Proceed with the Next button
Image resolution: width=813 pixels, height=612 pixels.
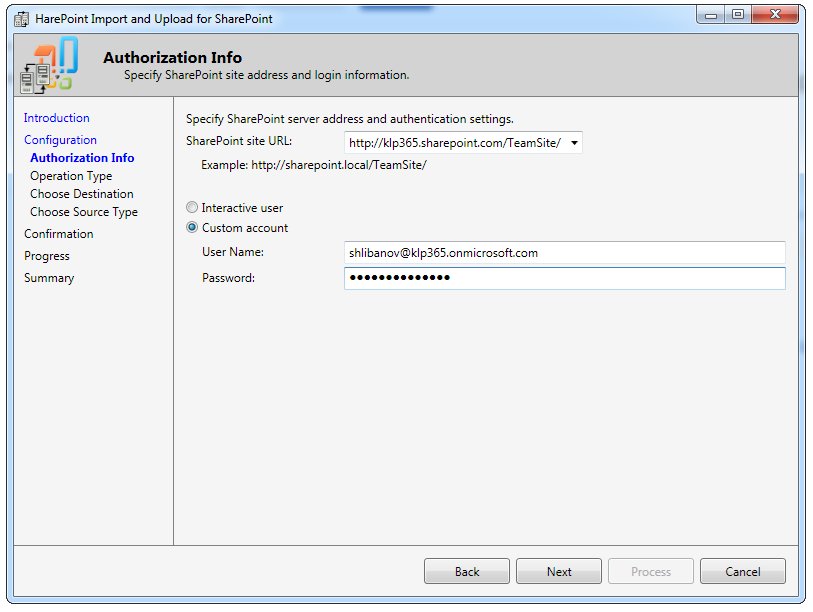tap(559, 571)
